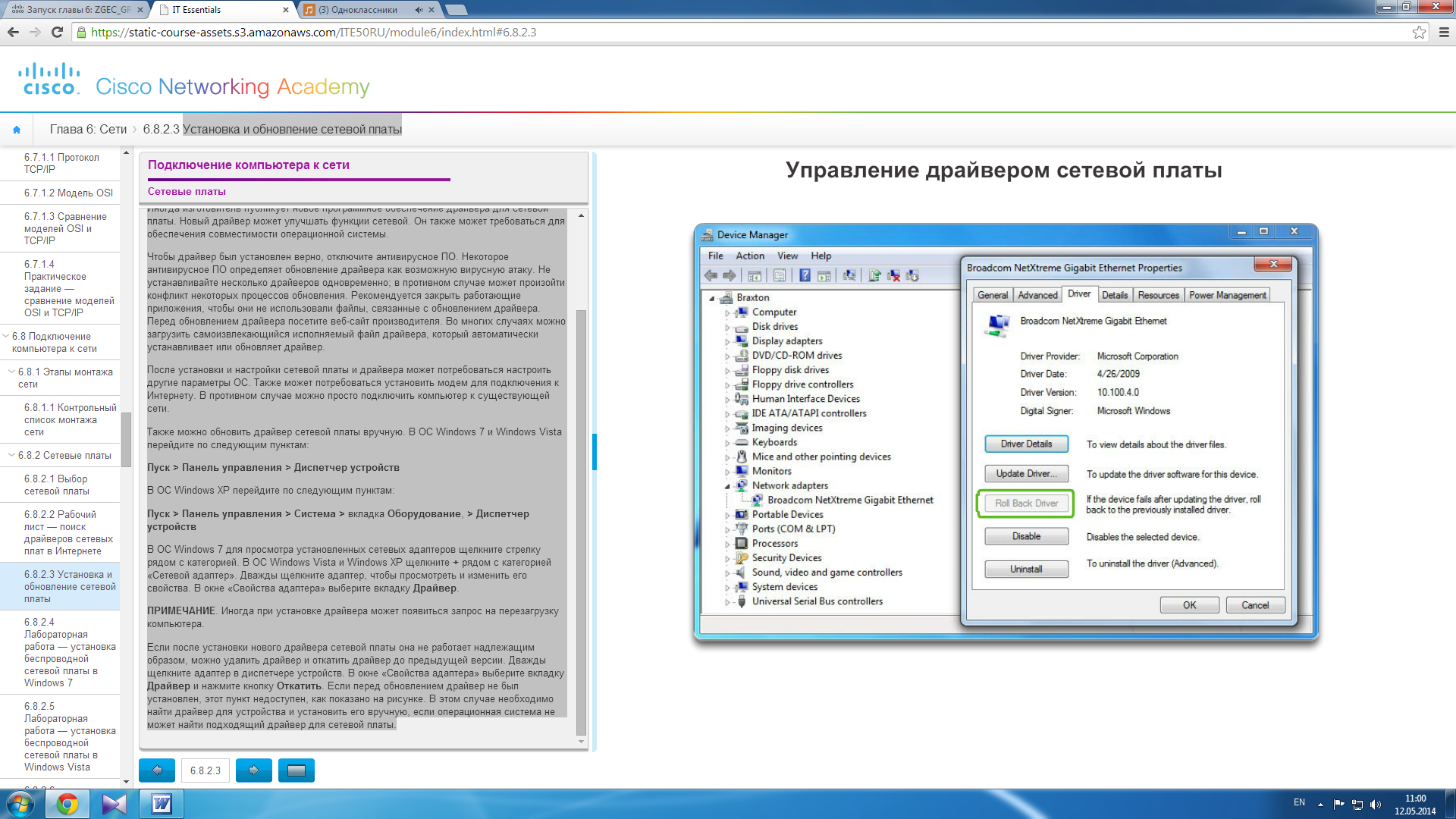Go to the previous page with blue left arrow

tap(157, 770)
